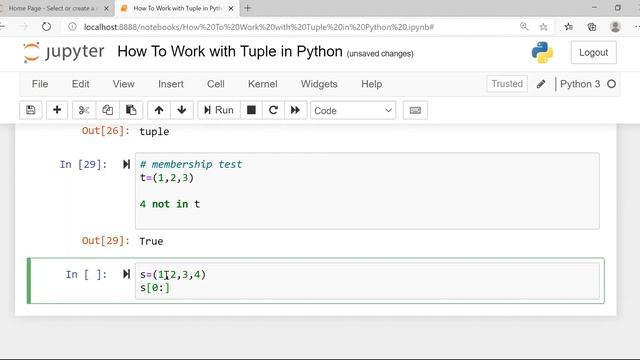Move the selected cell up
Screen dimensions: 640x360
pyautogui.click(x=159, y=110)
